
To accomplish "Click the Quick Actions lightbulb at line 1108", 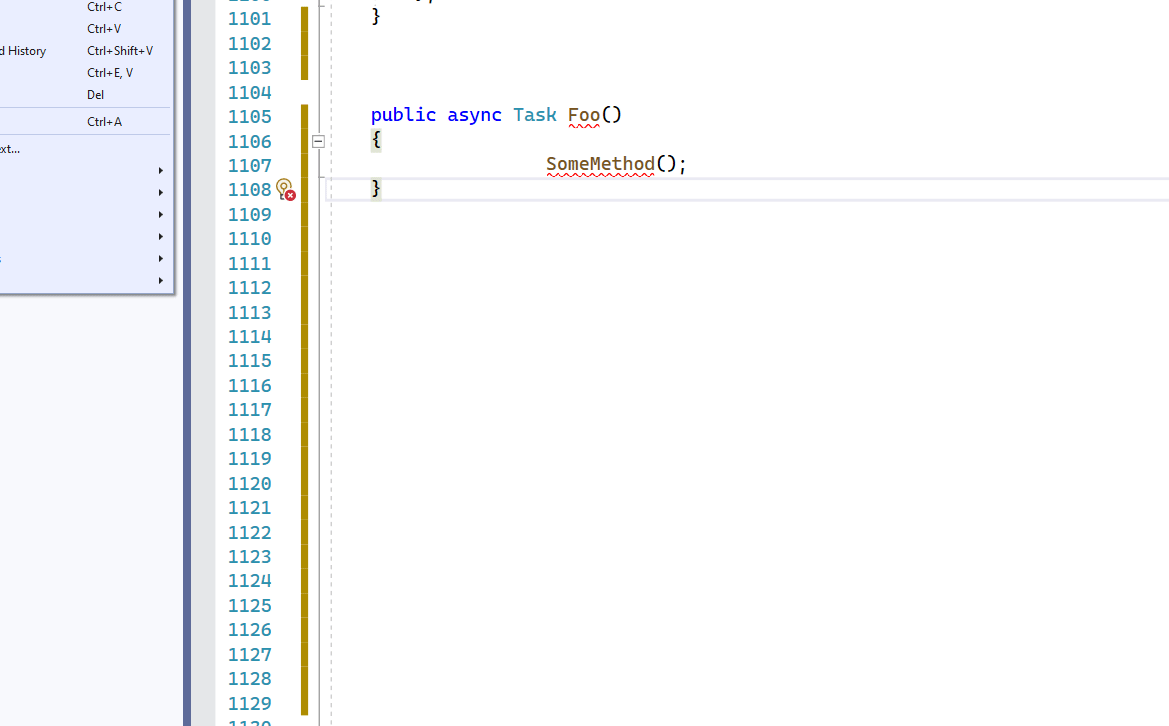I will pyautogui.click(x=283, y=188).
